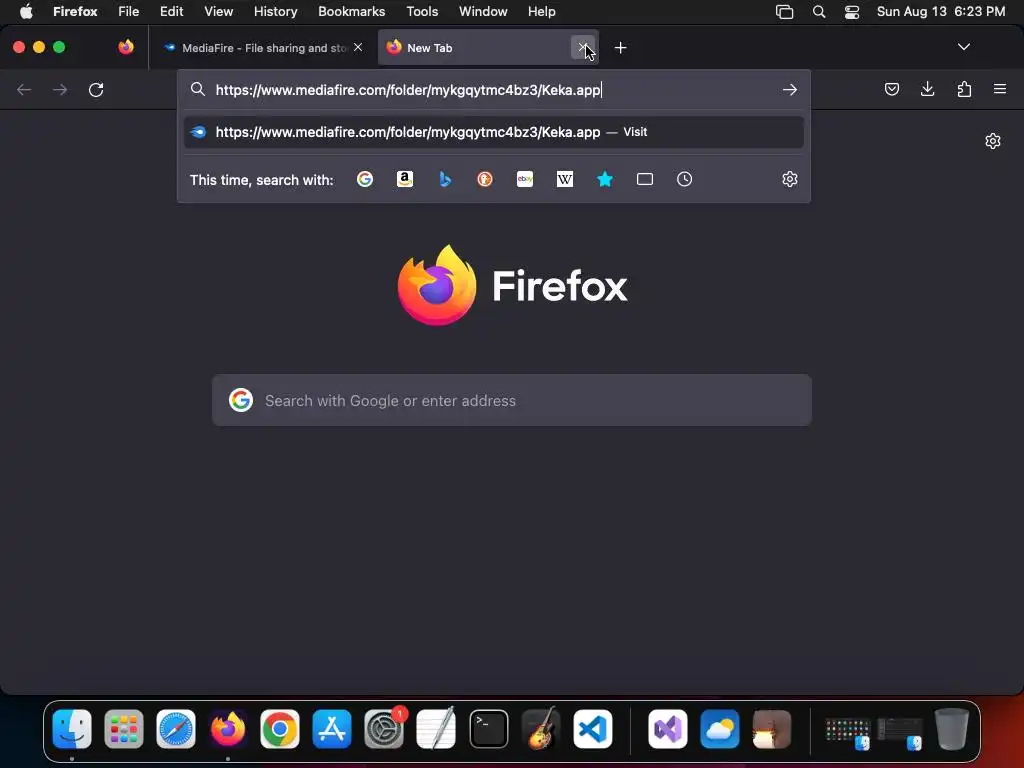Go forward one page
This screenshot has width=1024, height=768.
pyautogui.click(x=60, y=89)
